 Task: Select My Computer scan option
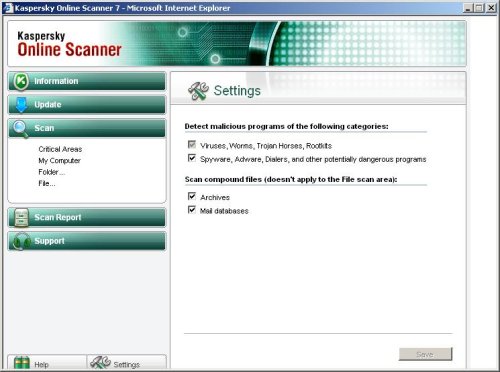tap(59, 161)
